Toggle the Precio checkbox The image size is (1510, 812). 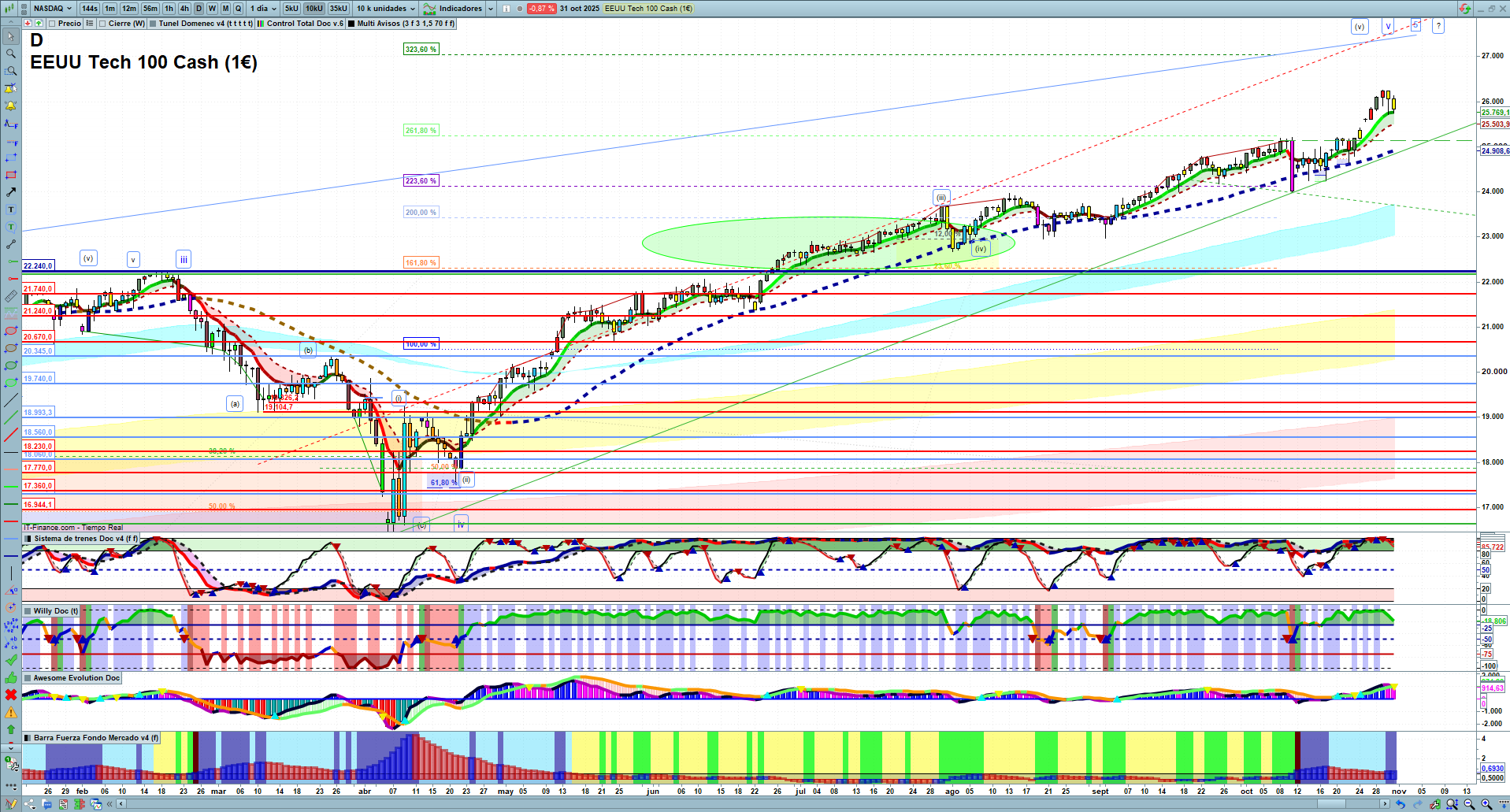pos(52,24)
